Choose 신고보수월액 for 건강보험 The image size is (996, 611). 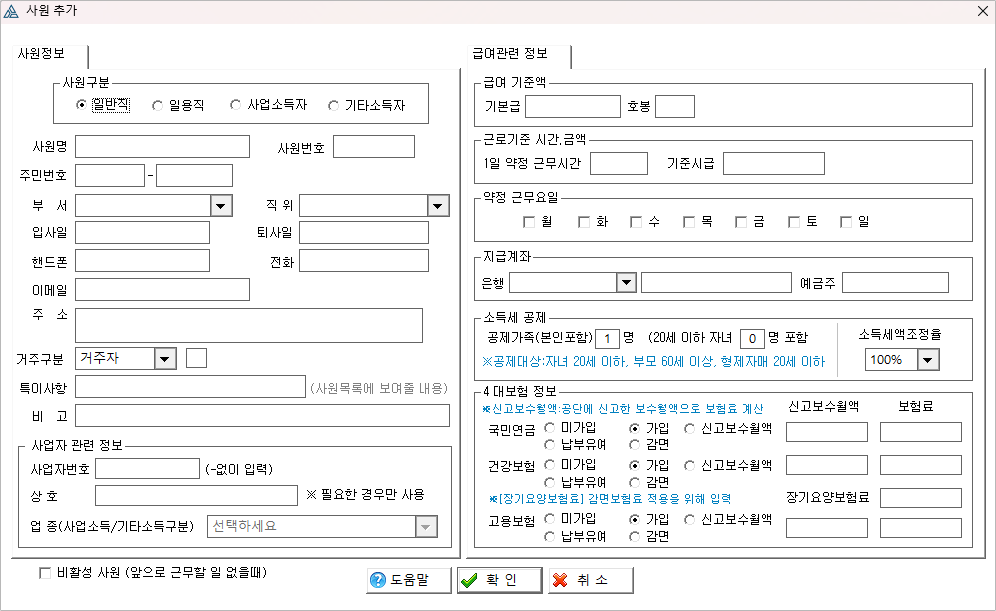click(x=689, y=466)
